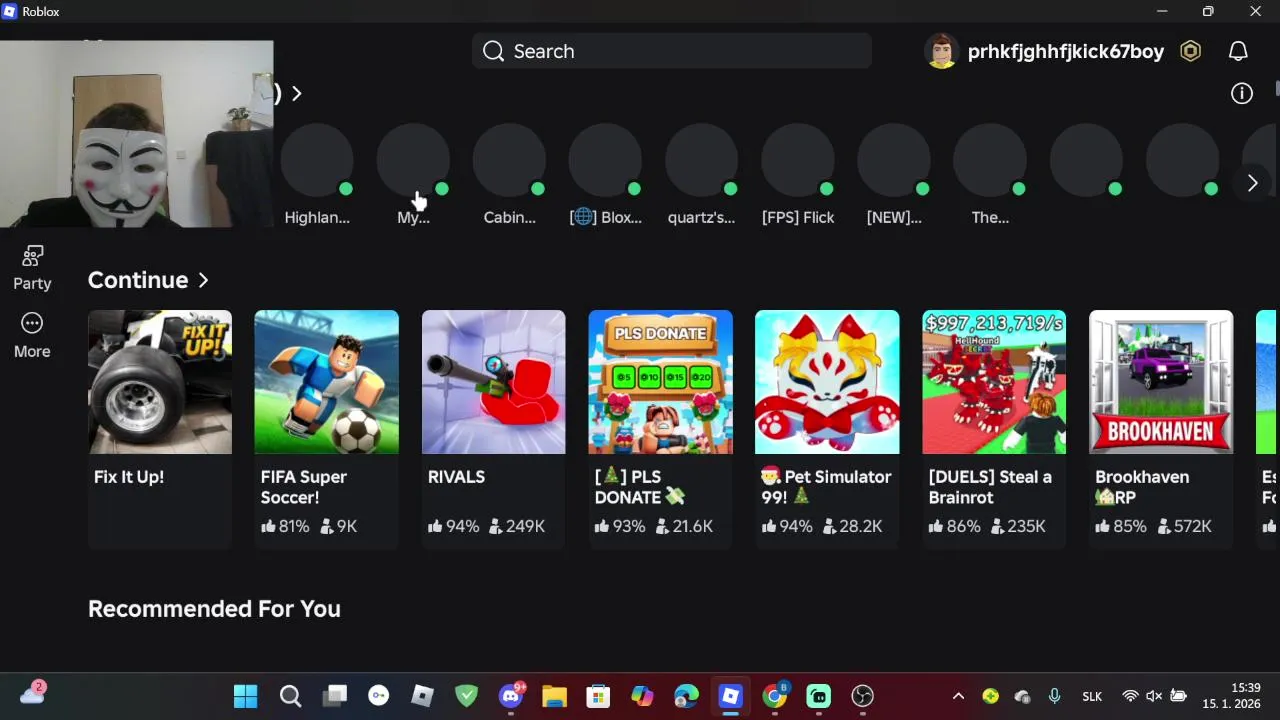
Task: Open taskbar search
Action: point(290,696)
